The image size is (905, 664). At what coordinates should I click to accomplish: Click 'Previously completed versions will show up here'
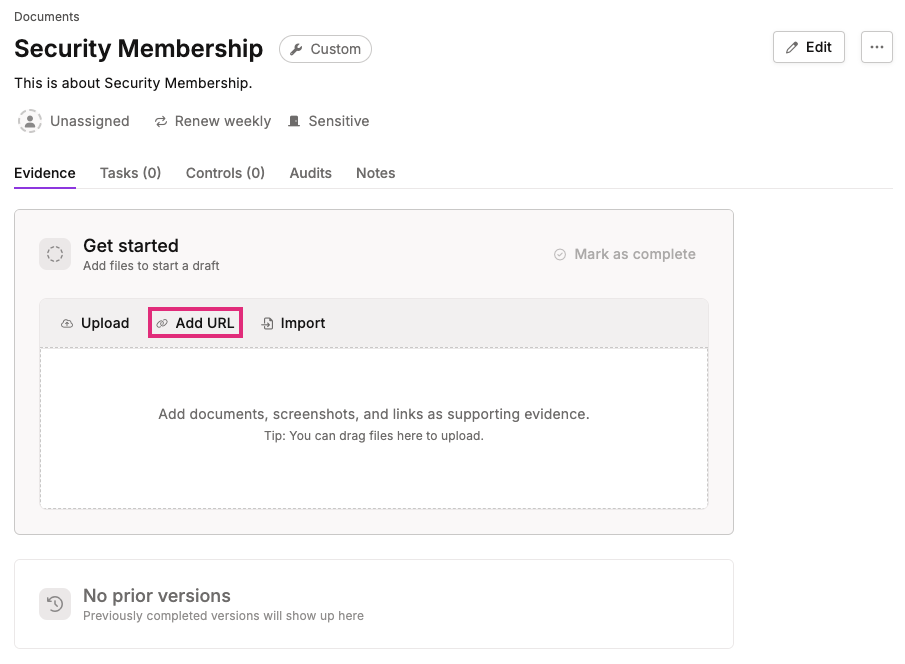223,616
